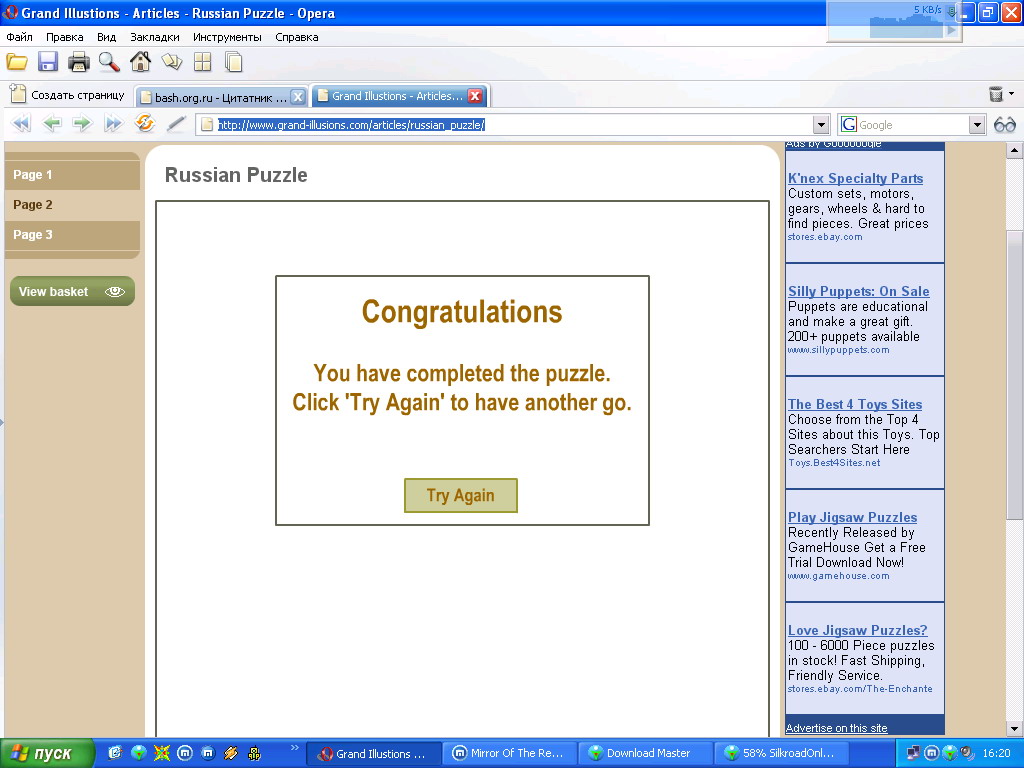This screenshot has height=768, width=1024.
Task: Click the glasses icon beside search box
Action: coord(1004,124)
